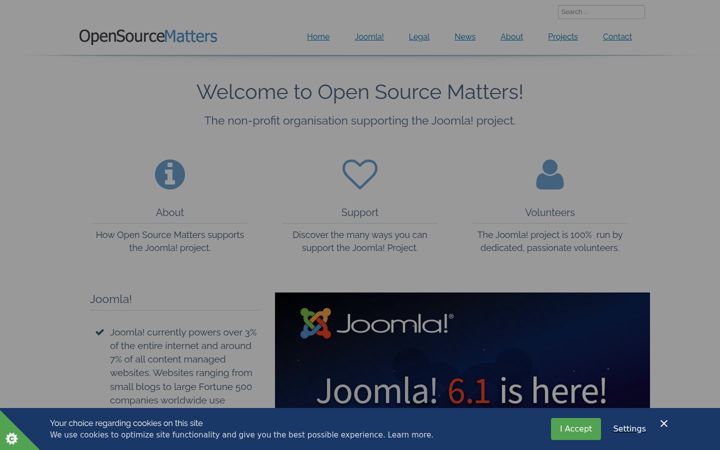
Task: Open the Joomla! menu item
Action: pyautogui.click(x=369, y=37)
